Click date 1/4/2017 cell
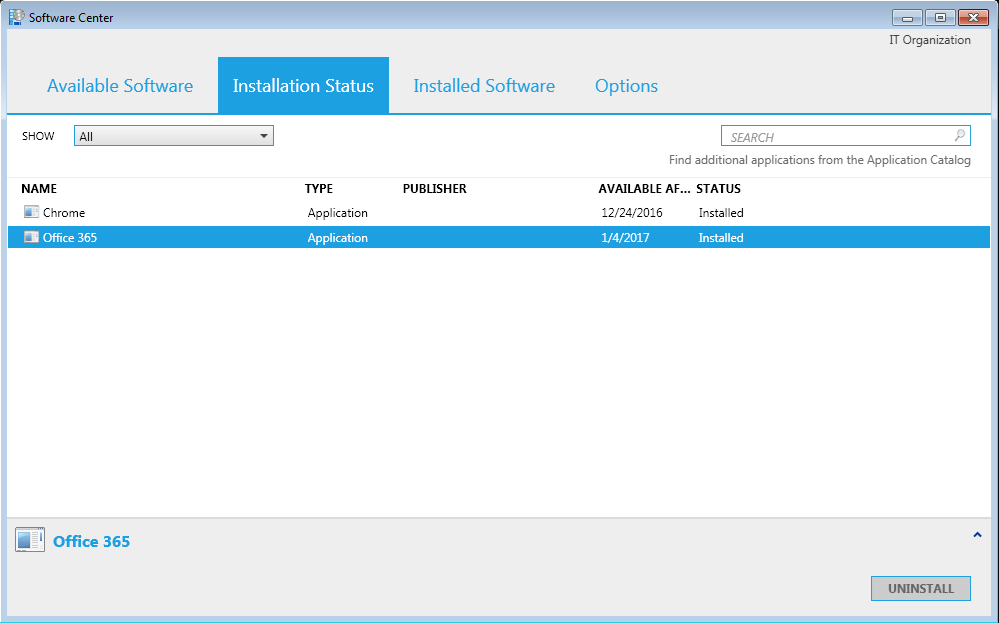 625,238
